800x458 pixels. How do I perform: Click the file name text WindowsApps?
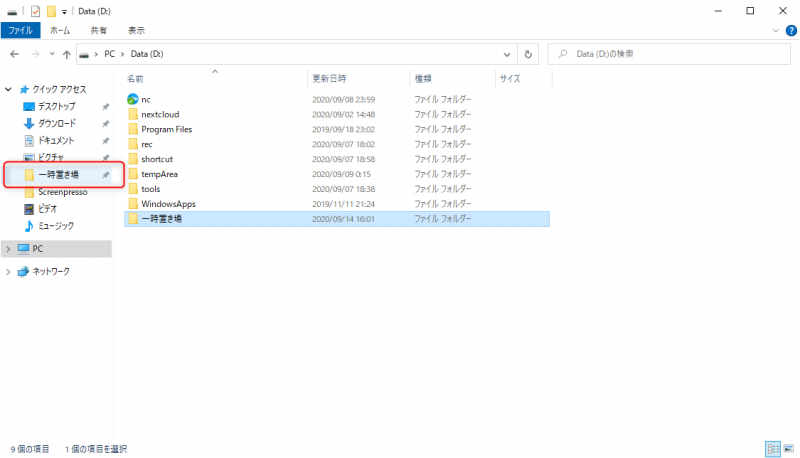tap(168, 204)
